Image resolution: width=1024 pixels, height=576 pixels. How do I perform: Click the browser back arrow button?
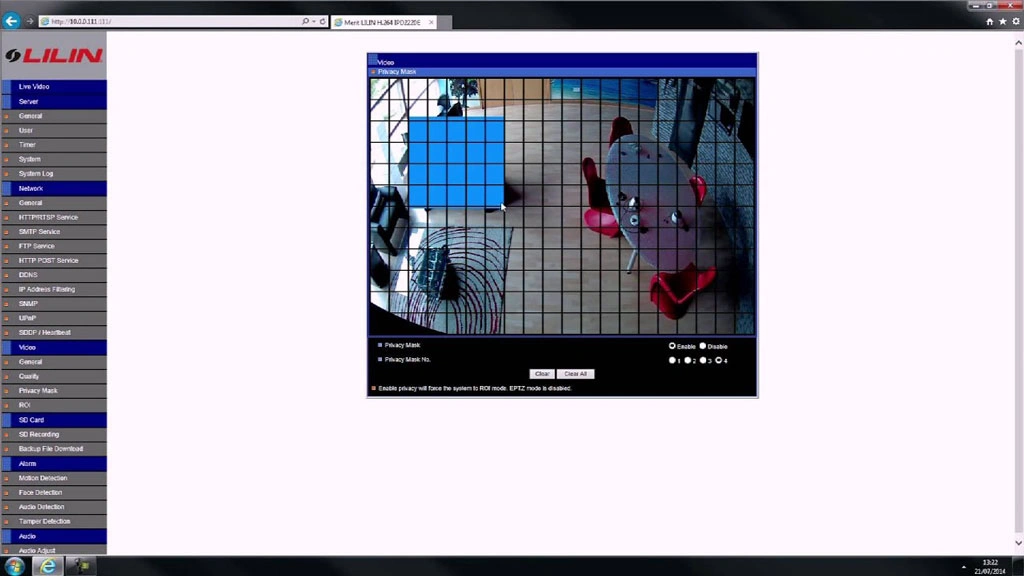pyautogui.click(x=11, y=20)
